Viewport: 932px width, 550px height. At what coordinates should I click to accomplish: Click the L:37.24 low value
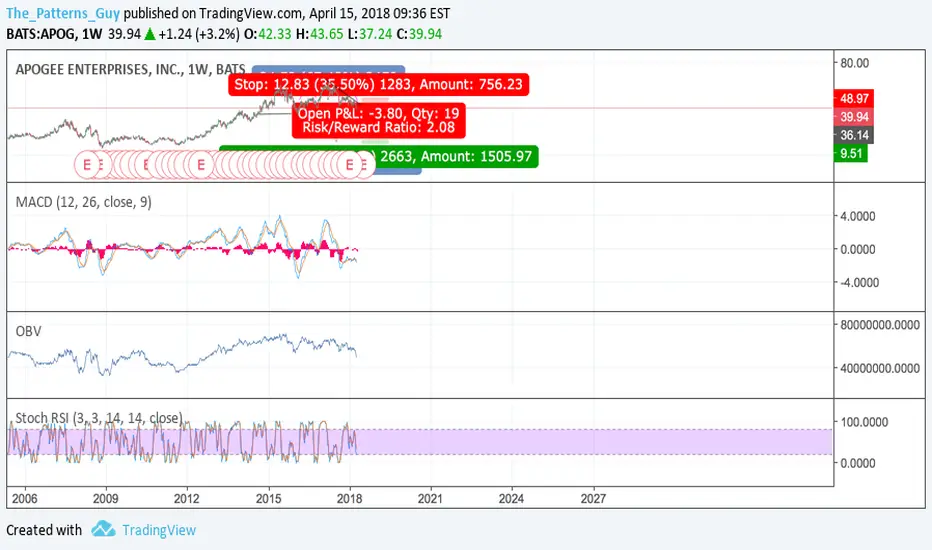tap(370, 34)
